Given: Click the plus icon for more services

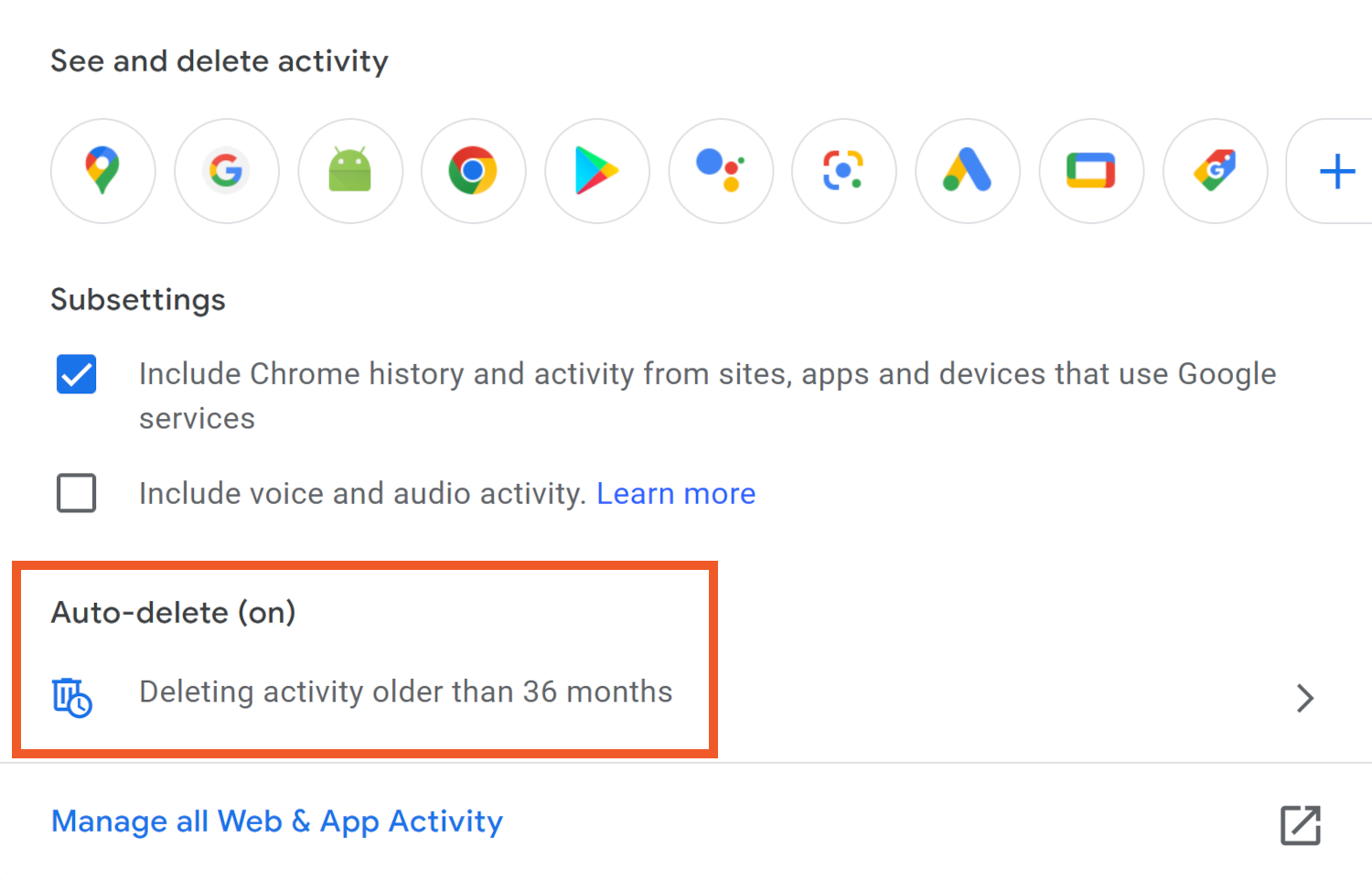Looking at the screenshot, I should pos(1336,171).
